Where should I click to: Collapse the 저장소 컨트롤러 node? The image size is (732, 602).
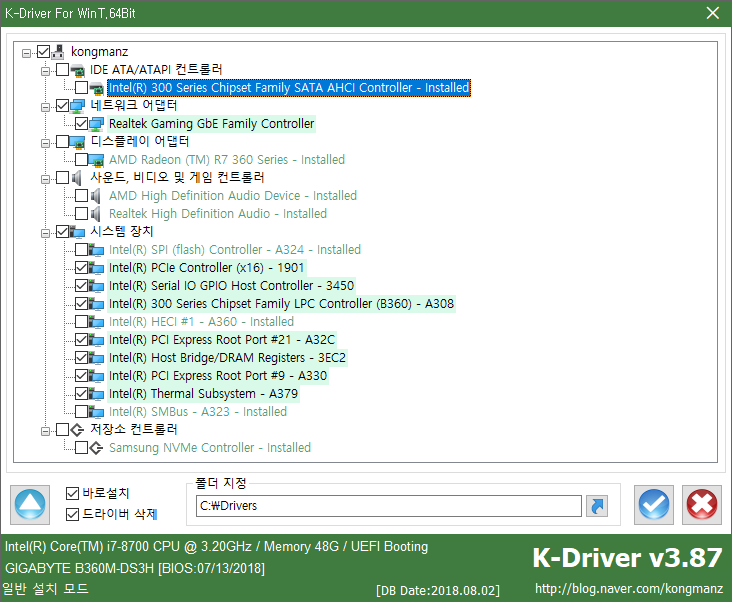tap(45, 431)
